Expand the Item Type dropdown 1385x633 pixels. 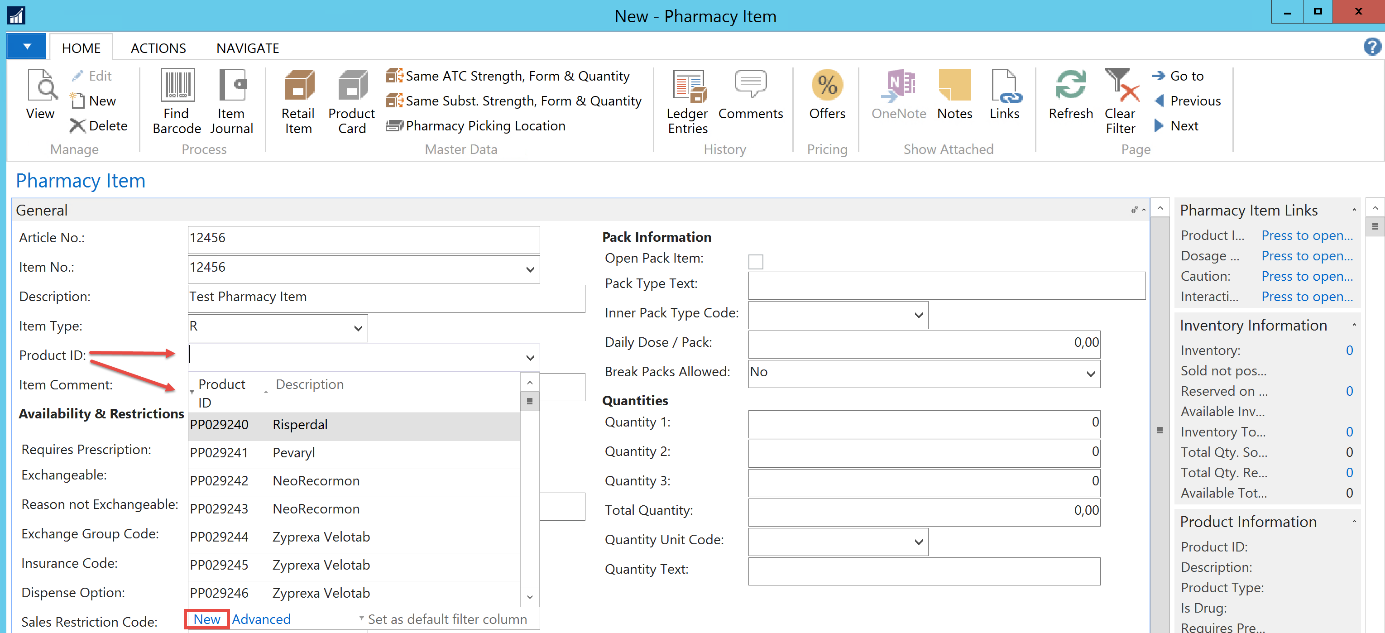tap(358, 328)
